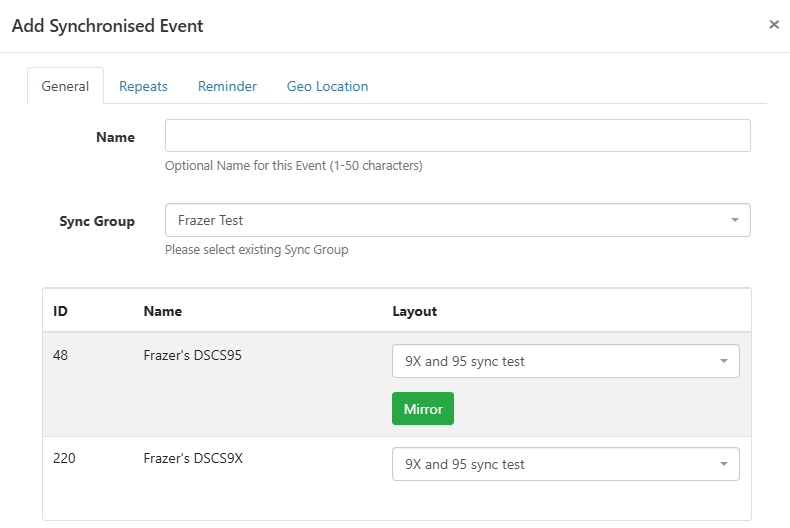This screenshot has width=790, height=528.
Task: Click the Name column header in the table
Action: [x=163, y=311]
